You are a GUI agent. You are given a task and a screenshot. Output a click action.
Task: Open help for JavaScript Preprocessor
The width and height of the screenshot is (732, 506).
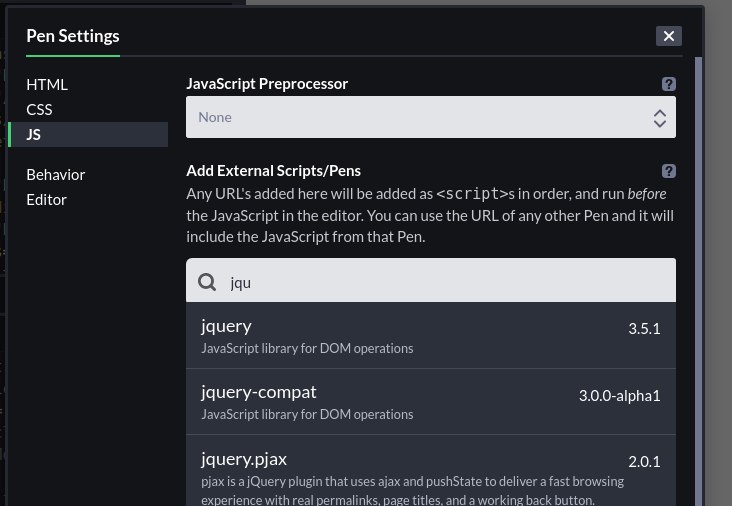(x=669, y=84)
